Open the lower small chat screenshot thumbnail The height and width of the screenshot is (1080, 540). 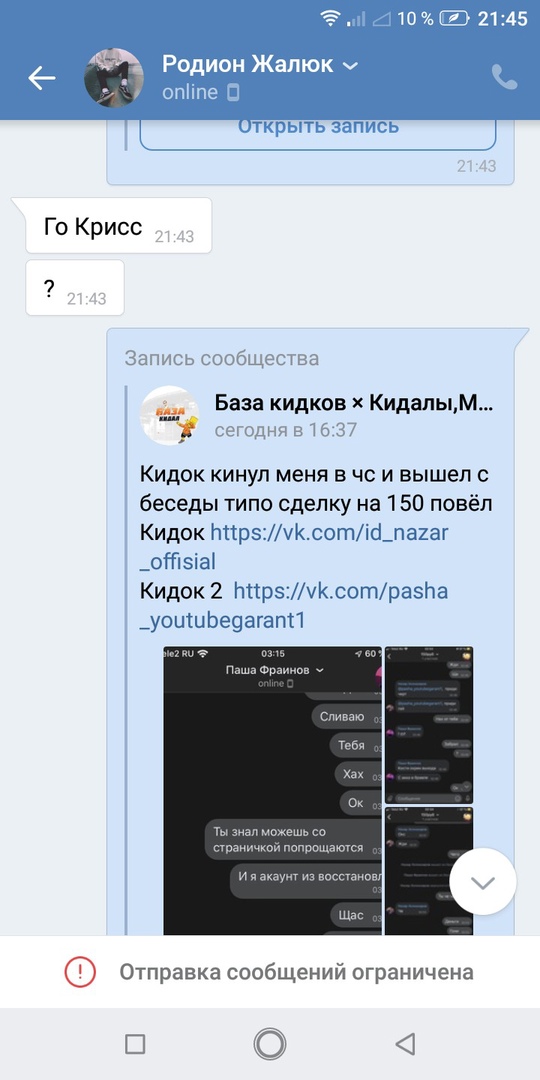[x=429, y=871]
